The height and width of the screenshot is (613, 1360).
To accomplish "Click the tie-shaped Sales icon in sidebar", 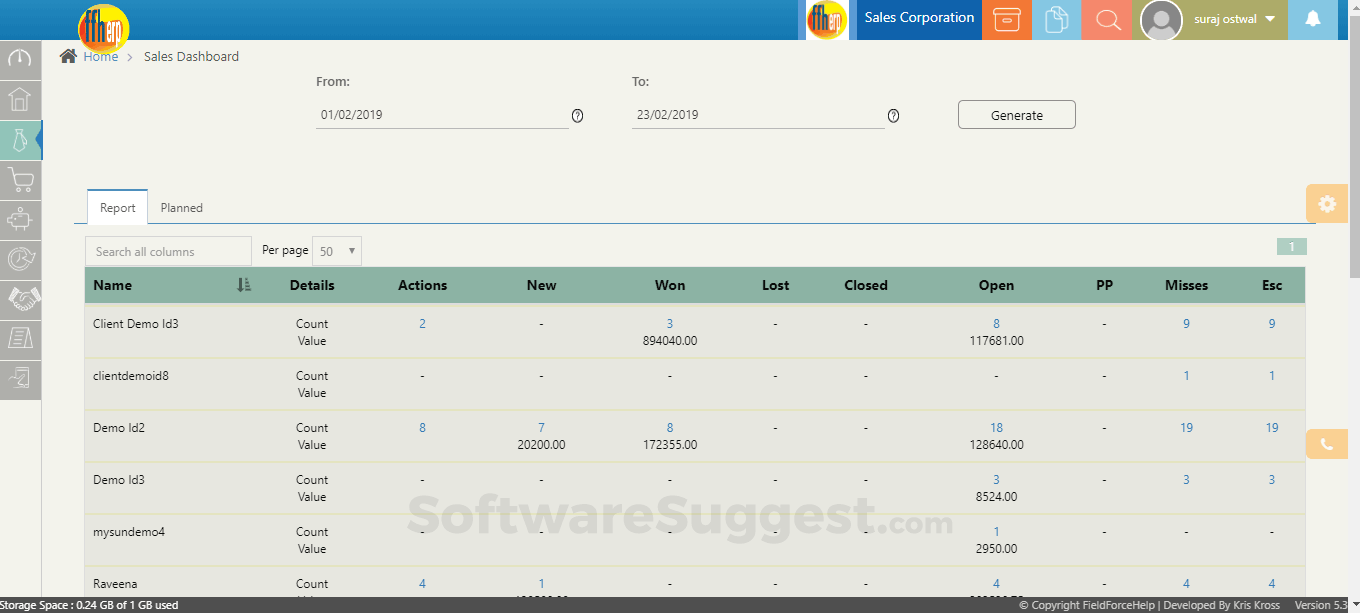I will pyautogui.click(x=20, y=140).
